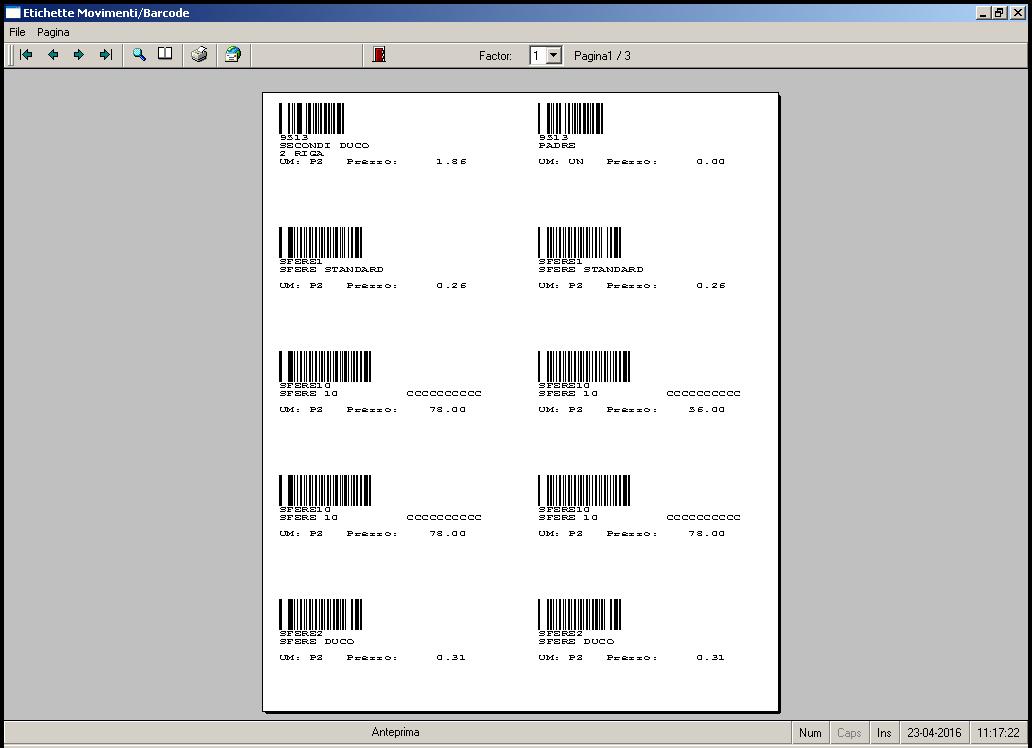Click the Factor value field
1032x748 pixels.
tap(537, 56)
